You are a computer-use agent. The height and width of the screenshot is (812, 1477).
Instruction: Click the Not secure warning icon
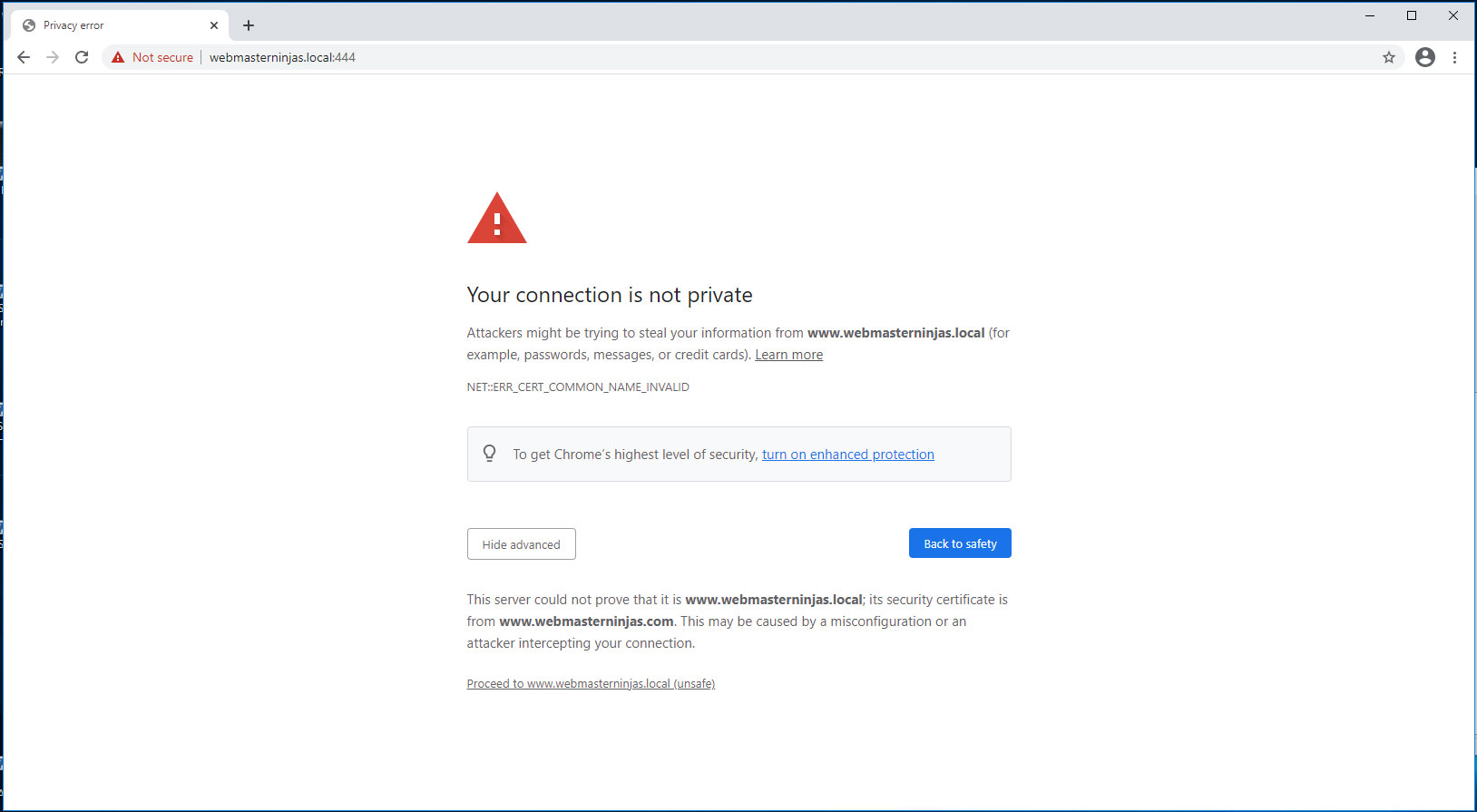click(x=118, y=56)
